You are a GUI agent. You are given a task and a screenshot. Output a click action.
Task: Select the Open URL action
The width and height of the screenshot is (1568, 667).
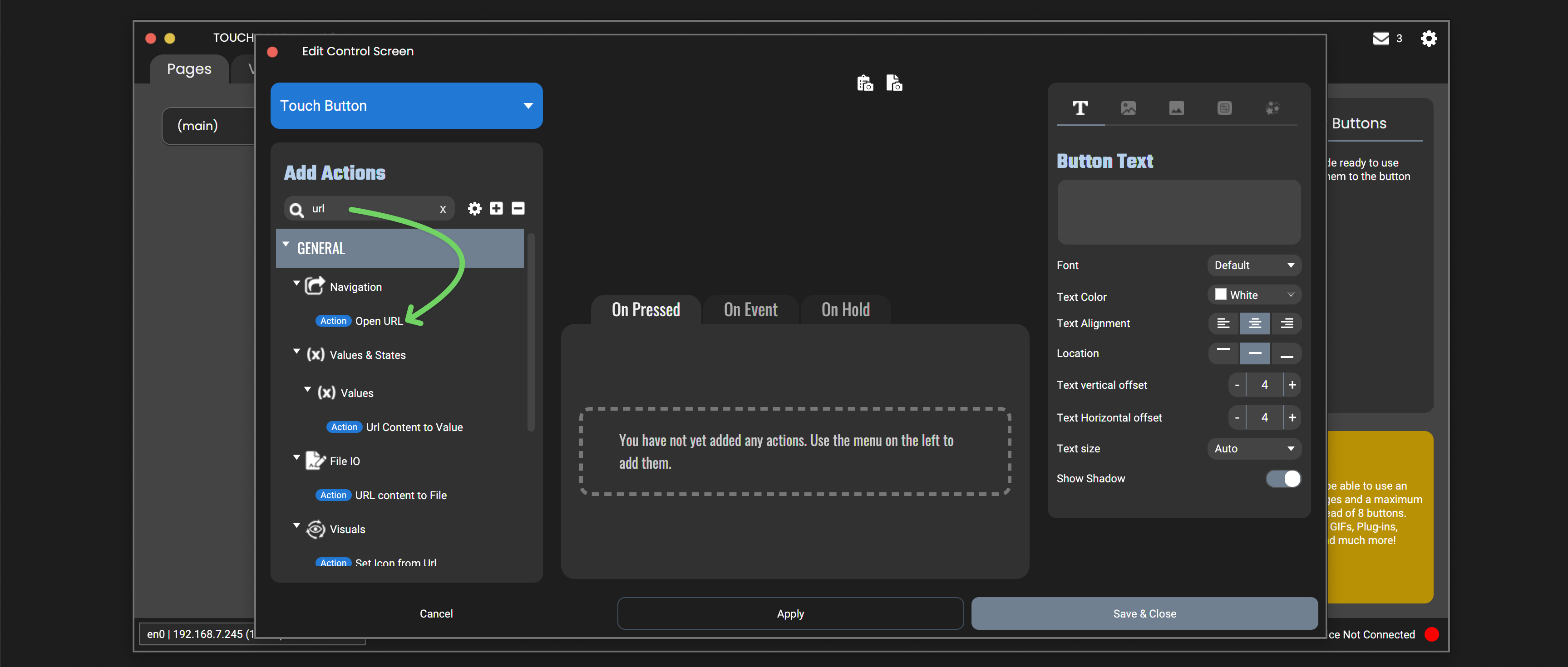[378, 321]
